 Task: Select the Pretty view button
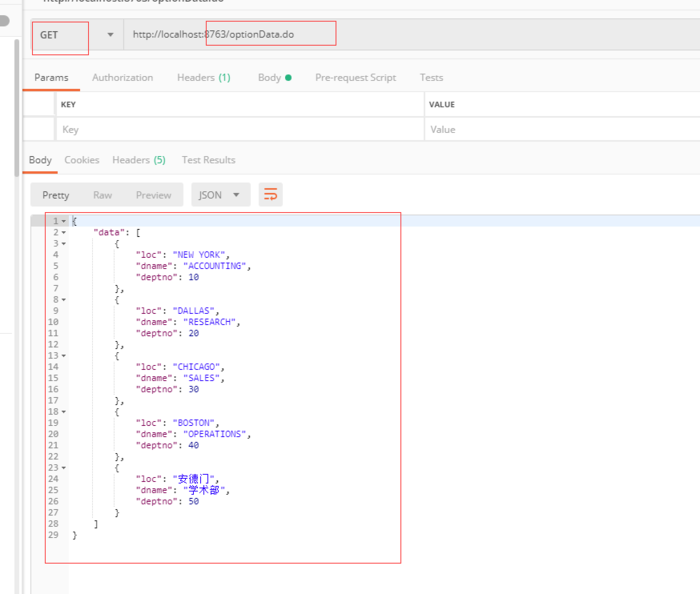[x=56, y=195]
